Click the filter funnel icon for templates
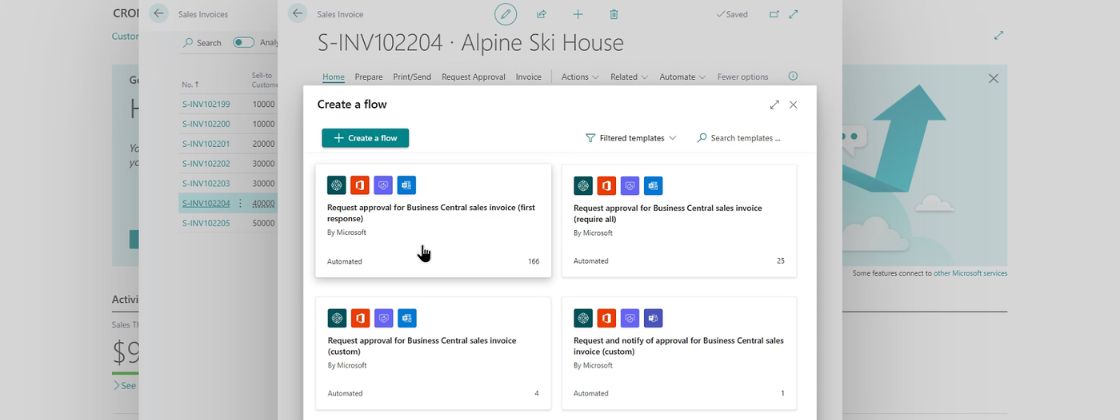 pos(590,138)
